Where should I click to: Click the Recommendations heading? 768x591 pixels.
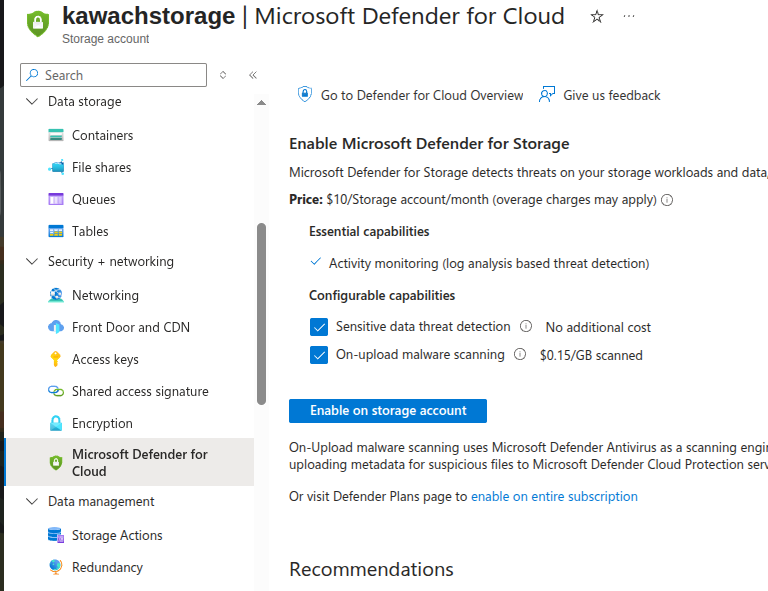tap(371, 569)
